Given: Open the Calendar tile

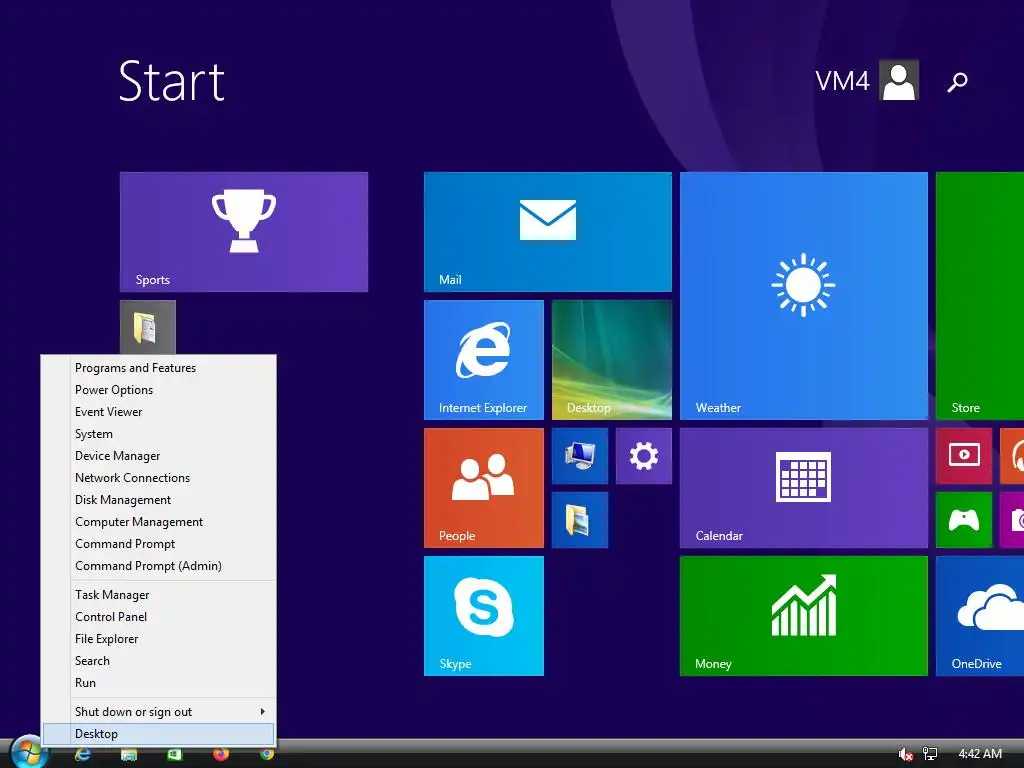Looking at the screenshot, I should [x=803, y=488].
